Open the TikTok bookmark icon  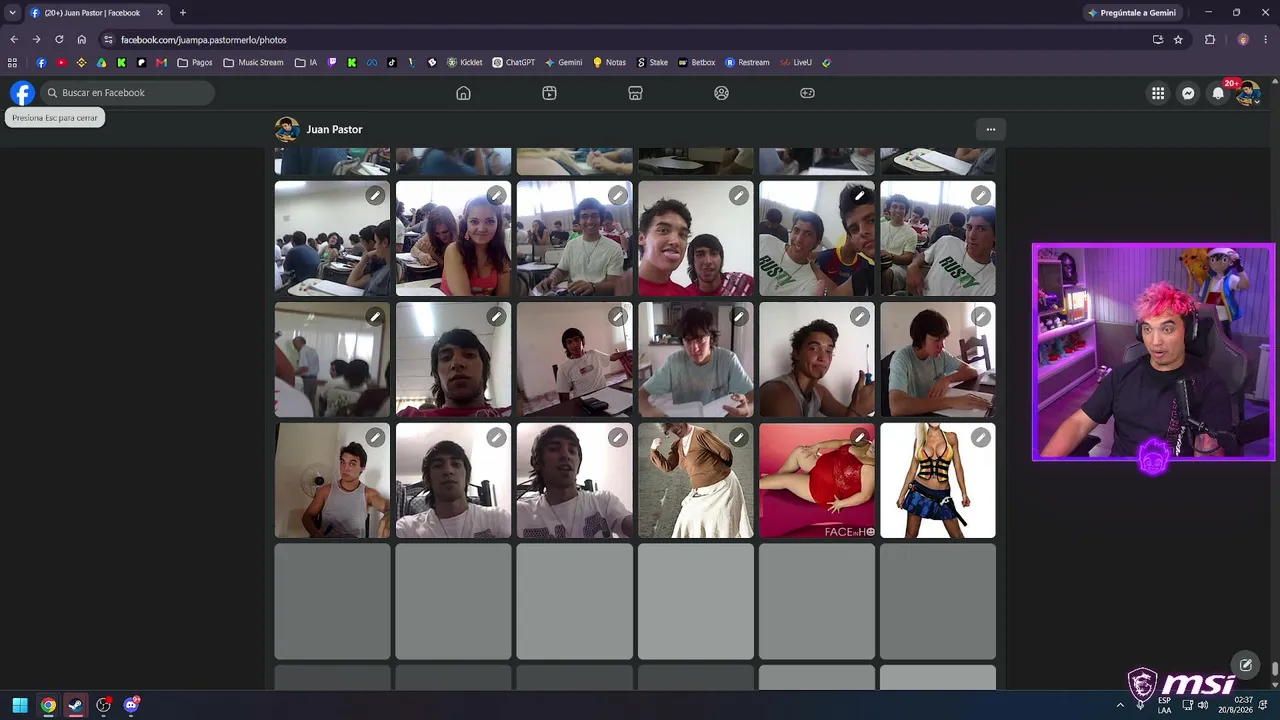(391, 62)
